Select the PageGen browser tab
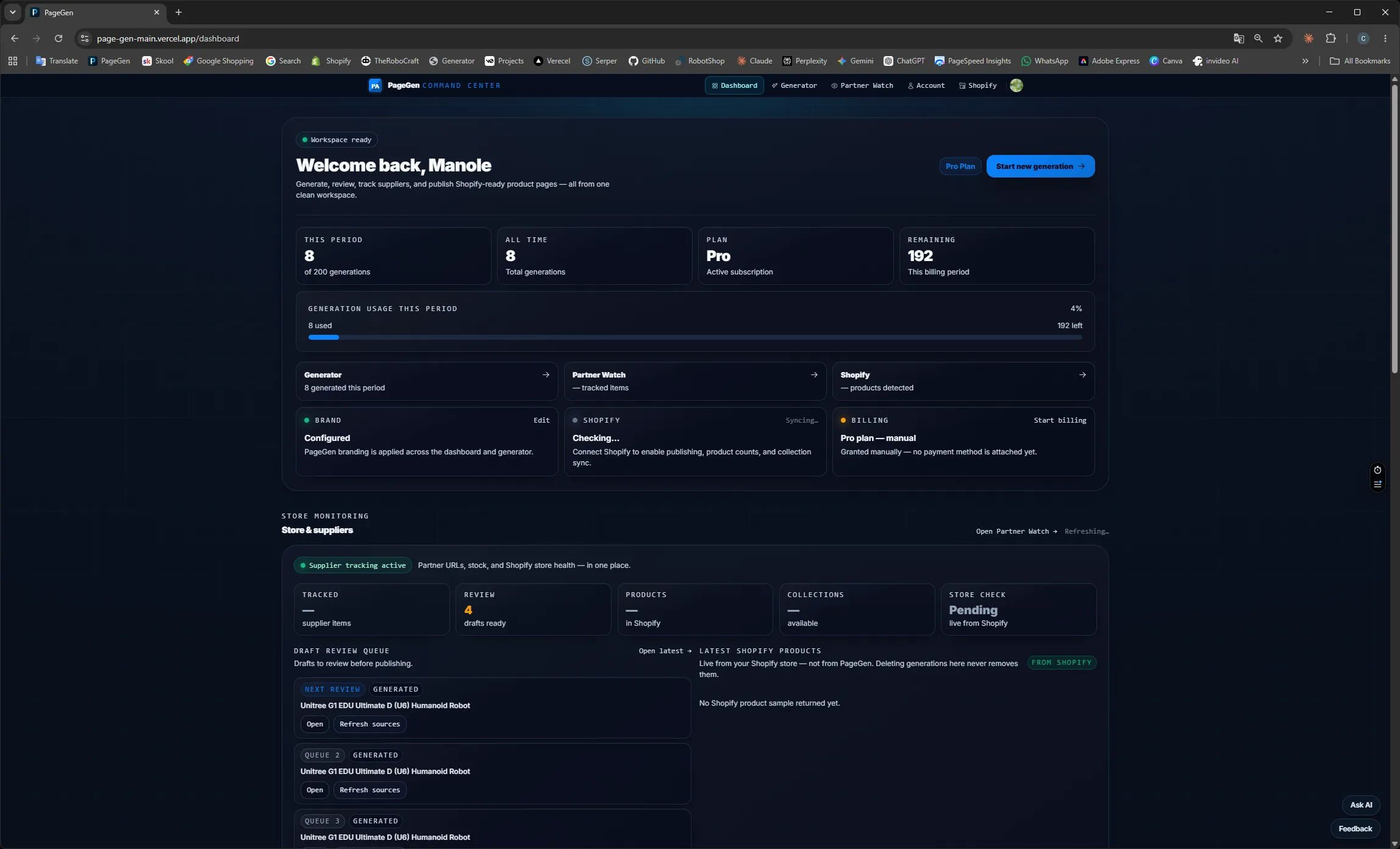 (x=96, y=12)
